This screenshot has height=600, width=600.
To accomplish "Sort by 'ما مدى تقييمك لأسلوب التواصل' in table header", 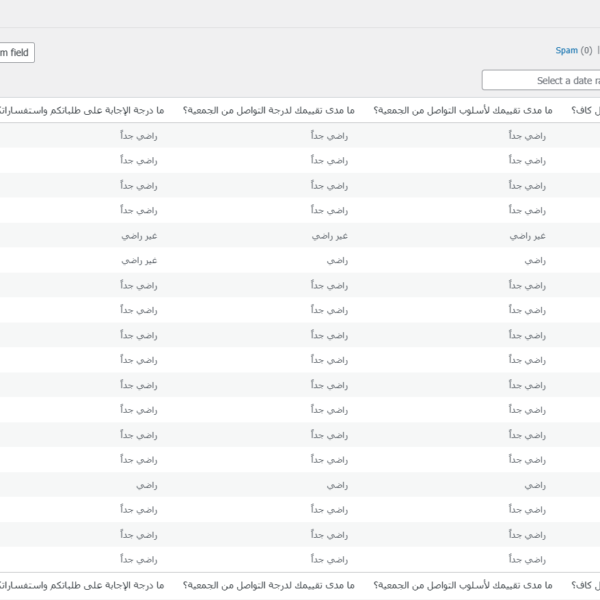I will click(x=463, y=111).
